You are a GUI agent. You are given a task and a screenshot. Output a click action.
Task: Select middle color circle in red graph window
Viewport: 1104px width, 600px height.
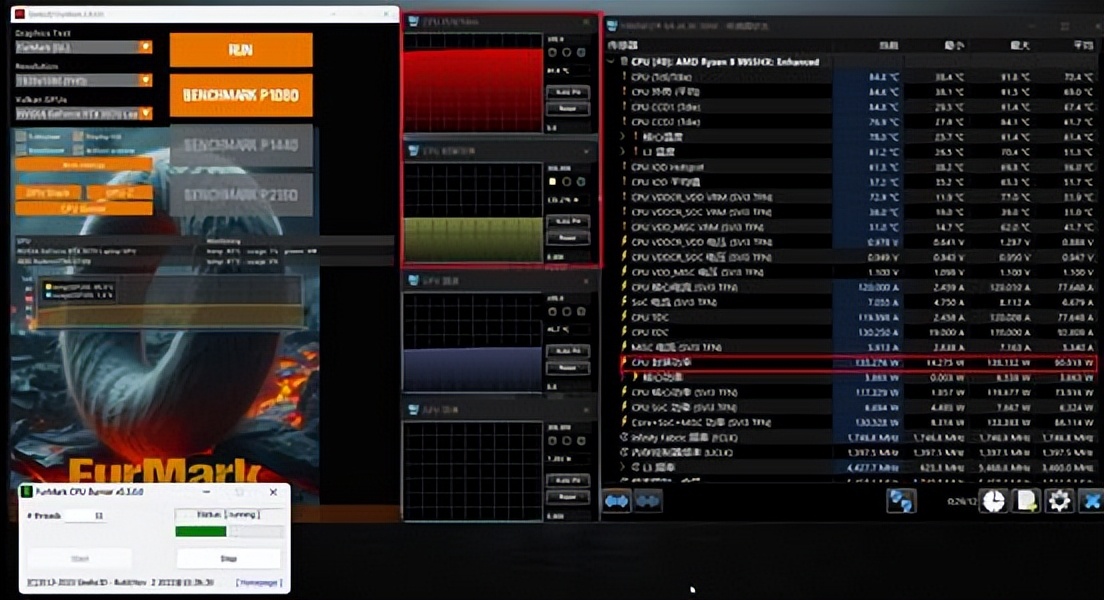pos(567,53)
